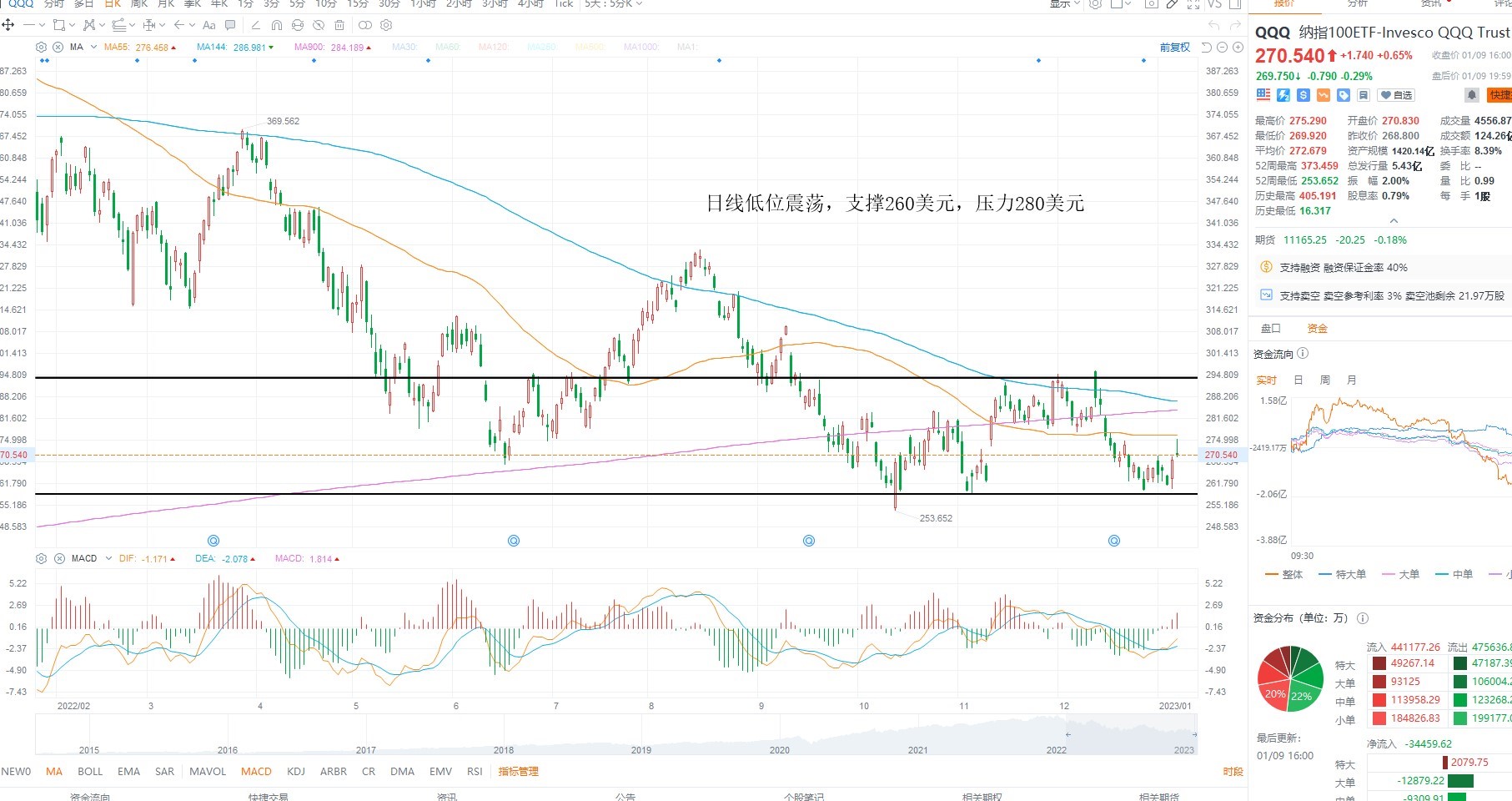Select RSI indicator
This screenshot has height=801, width=1512.
pyautogui.click(x=475, y=772)
